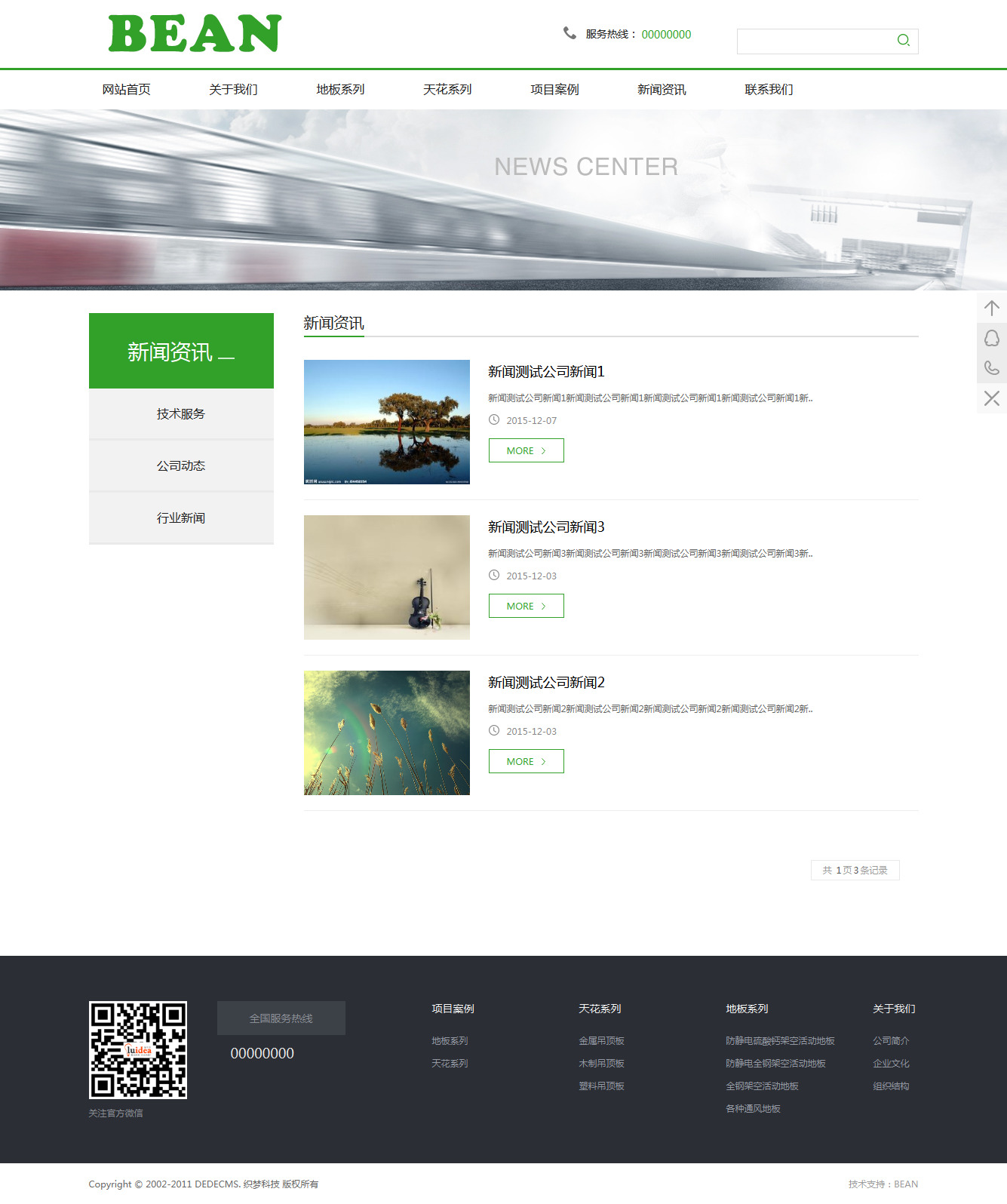
Task: Click the hotline phone icon in header
Action: 570,33
